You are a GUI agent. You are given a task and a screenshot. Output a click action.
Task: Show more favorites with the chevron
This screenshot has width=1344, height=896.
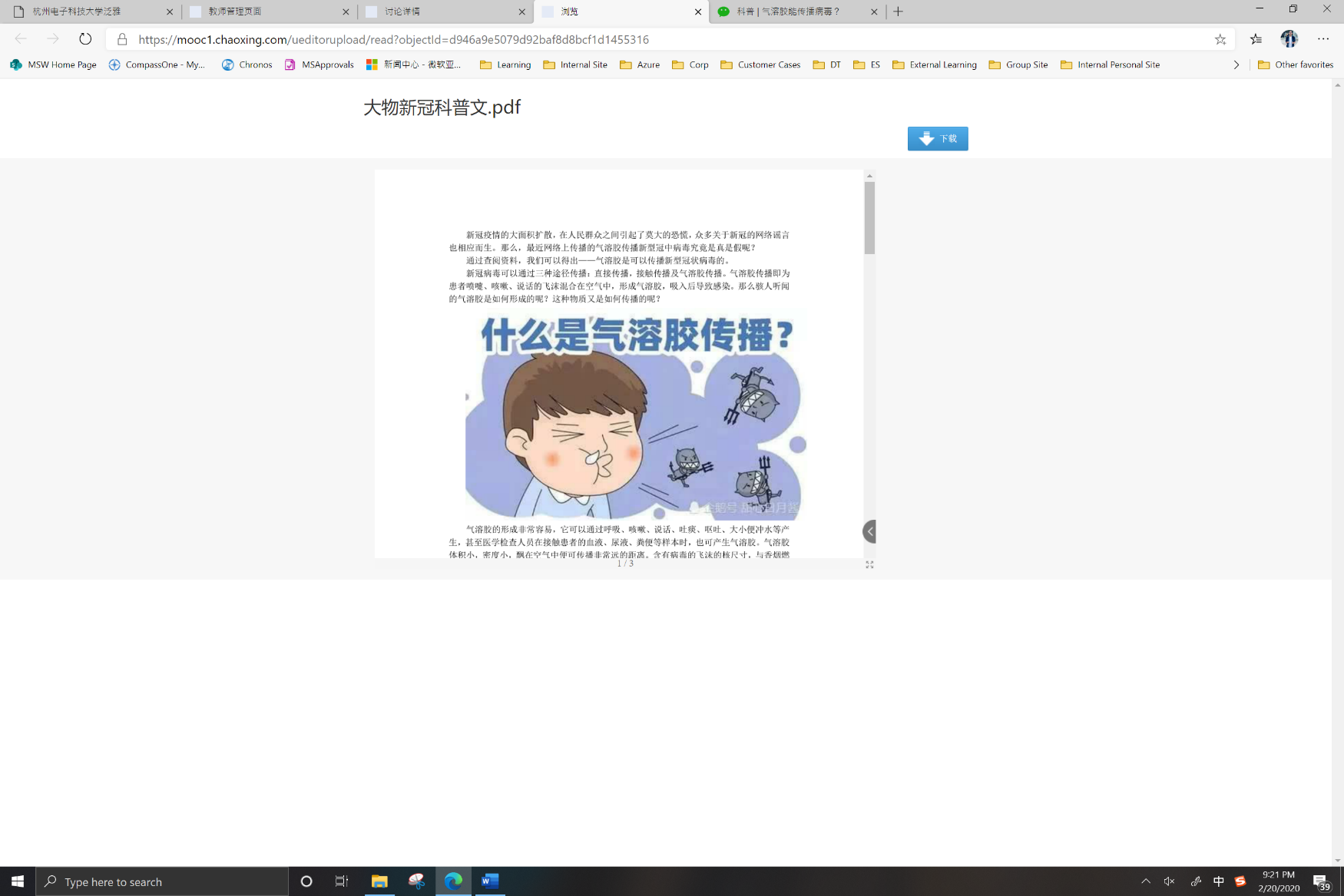point(1236,64)
